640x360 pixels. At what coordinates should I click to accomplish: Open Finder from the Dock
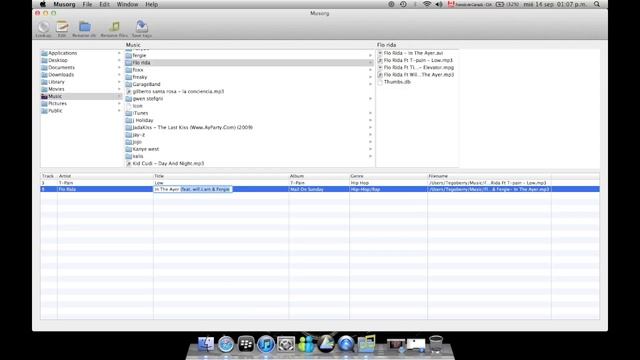click(x=206, y=344)
